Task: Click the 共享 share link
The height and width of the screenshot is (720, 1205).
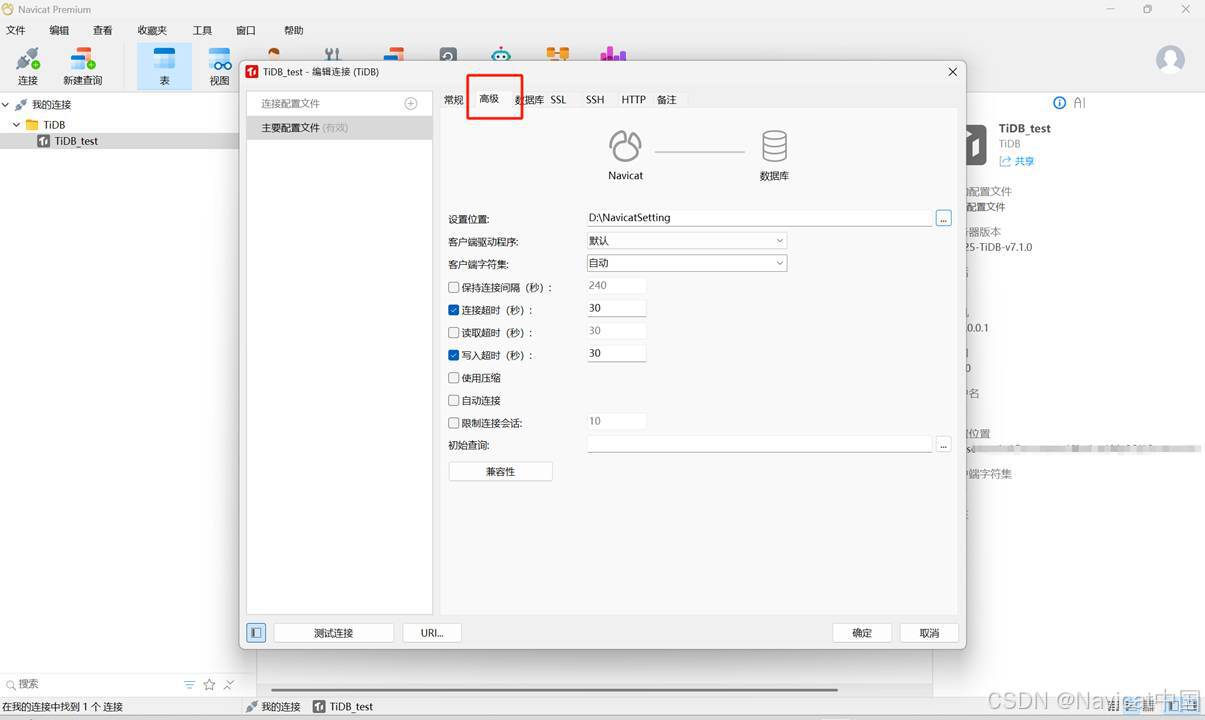Action: coord(1017,161)
